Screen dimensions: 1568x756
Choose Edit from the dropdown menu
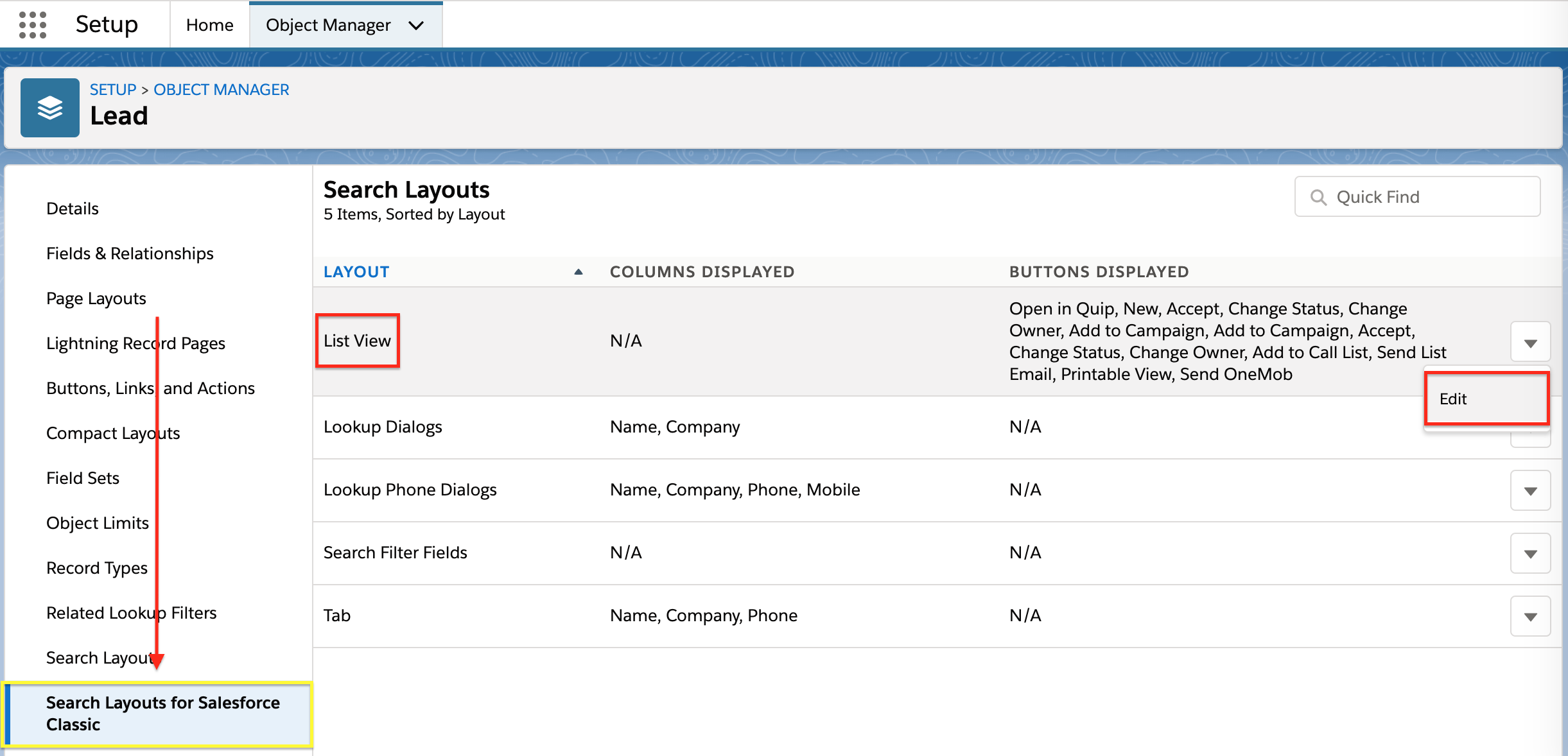click(x=1486, y=399)
